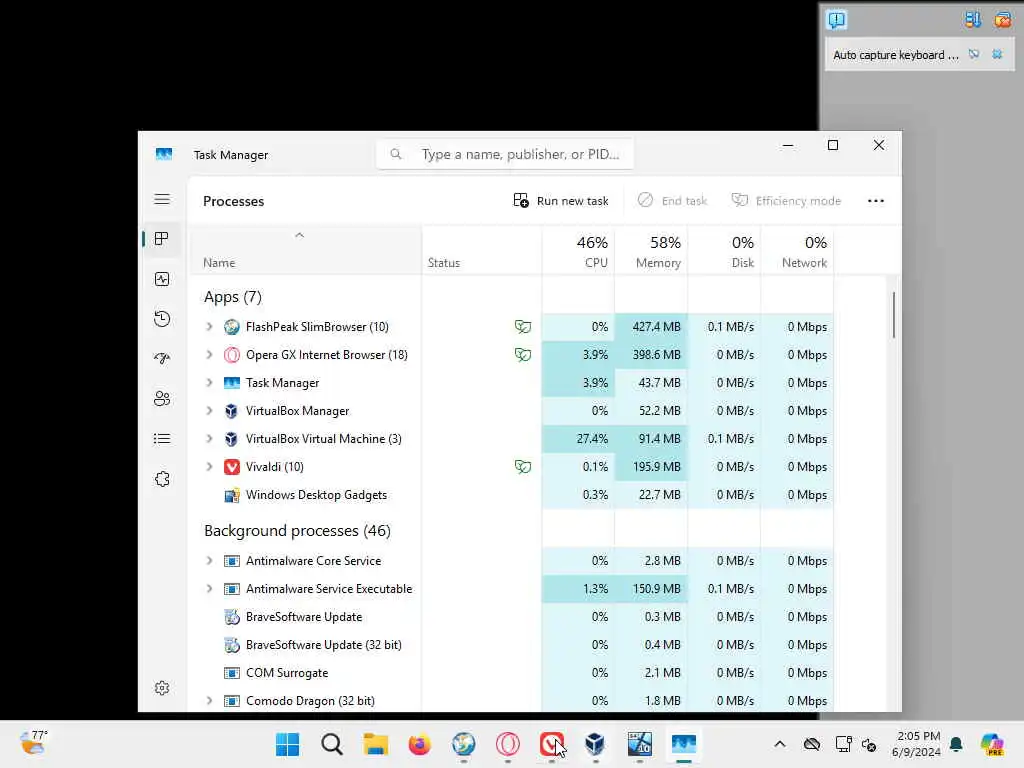Focus the process search field
Screen dimensions: 1024x768
[x=505, y=154]
